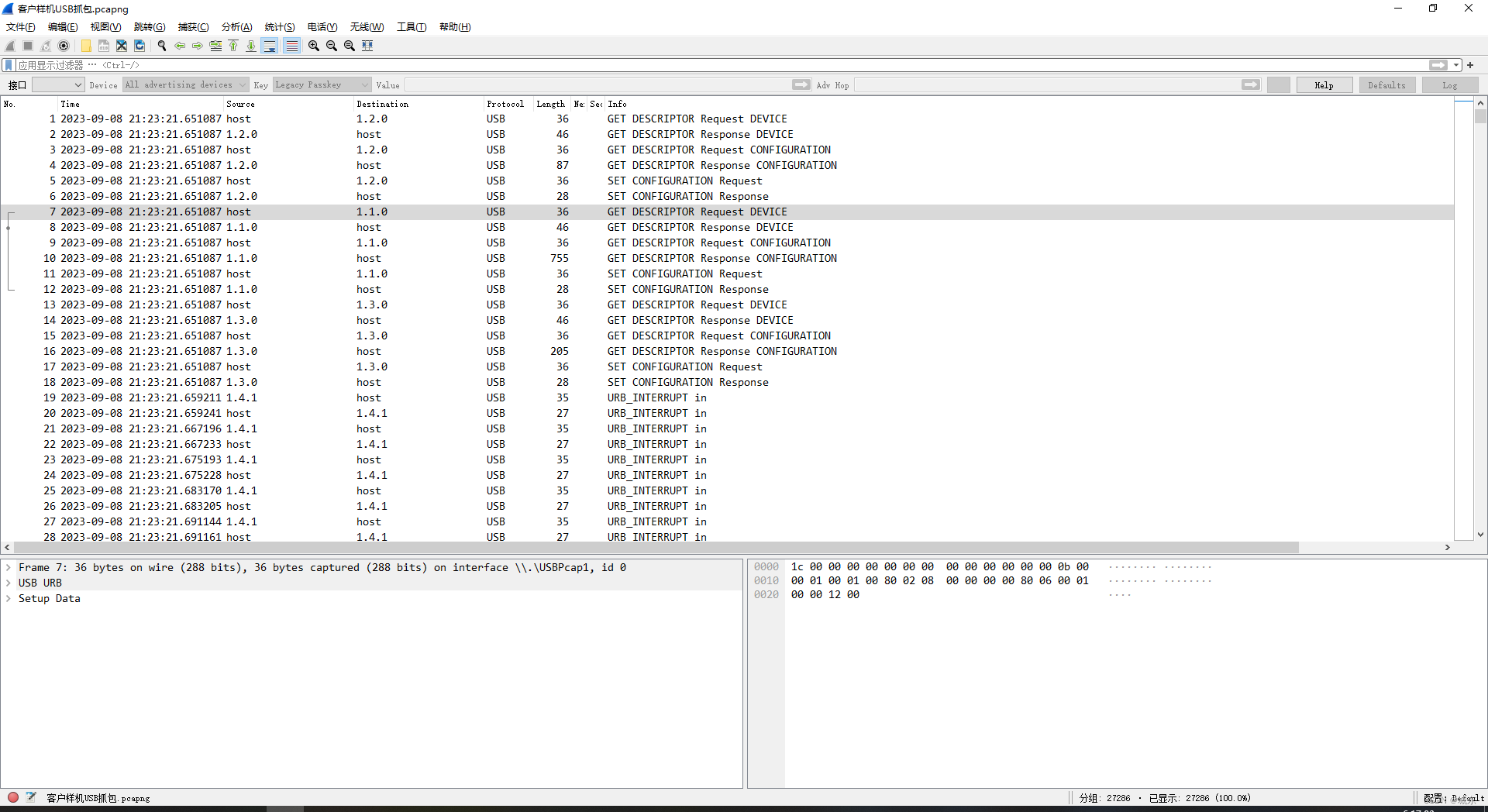1488x812 pixels.
Task: Add a display filter button with plus icon
Action: (1470, 65)
